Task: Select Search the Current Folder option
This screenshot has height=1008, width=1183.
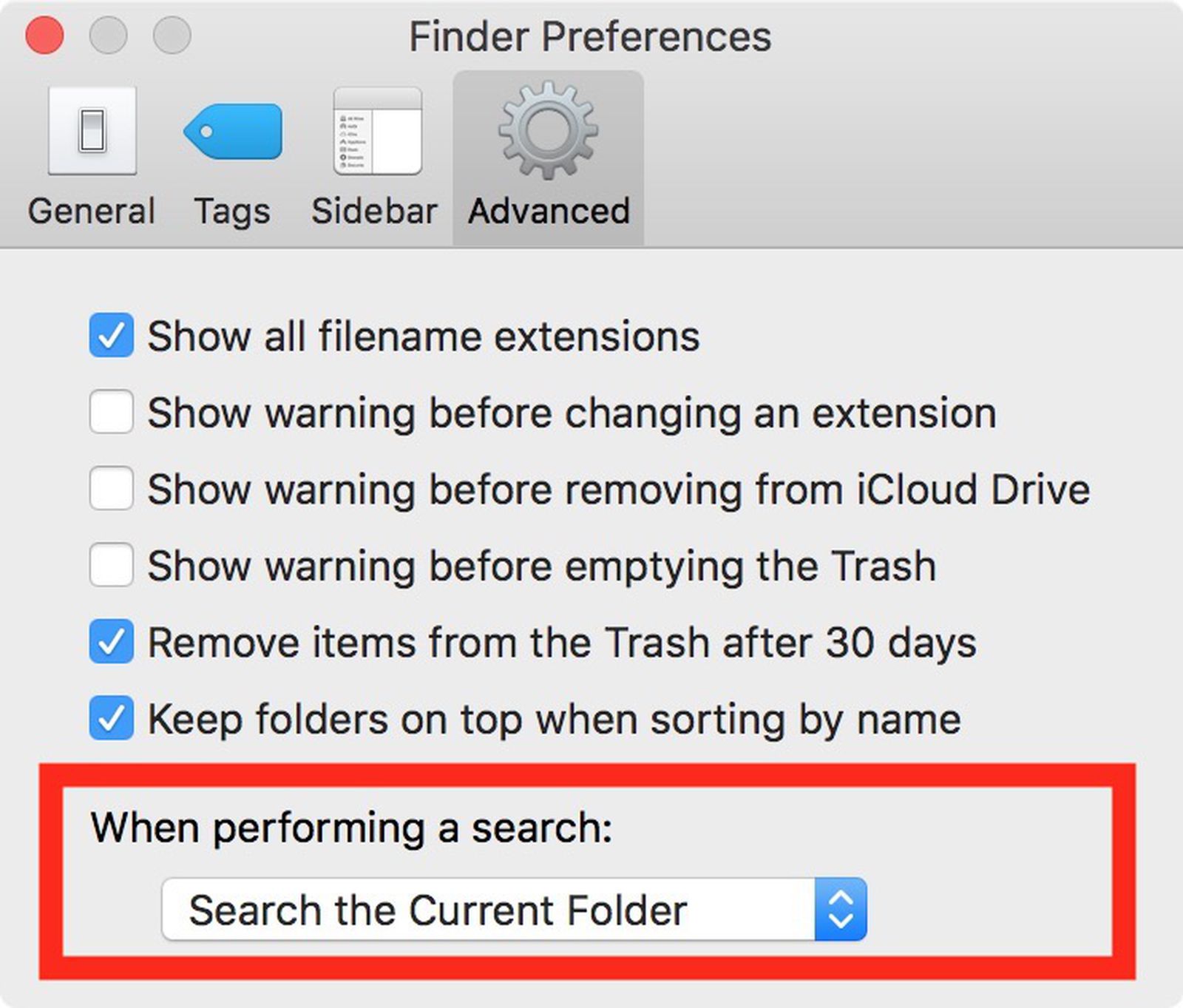Action: [439, 910]
